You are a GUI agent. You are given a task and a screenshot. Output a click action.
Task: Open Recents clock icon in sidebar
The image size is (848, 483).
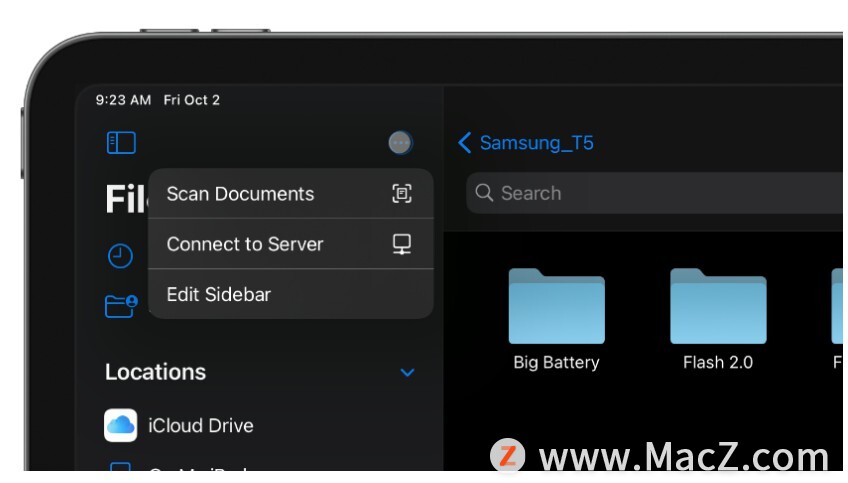click(x=120, y=256)
